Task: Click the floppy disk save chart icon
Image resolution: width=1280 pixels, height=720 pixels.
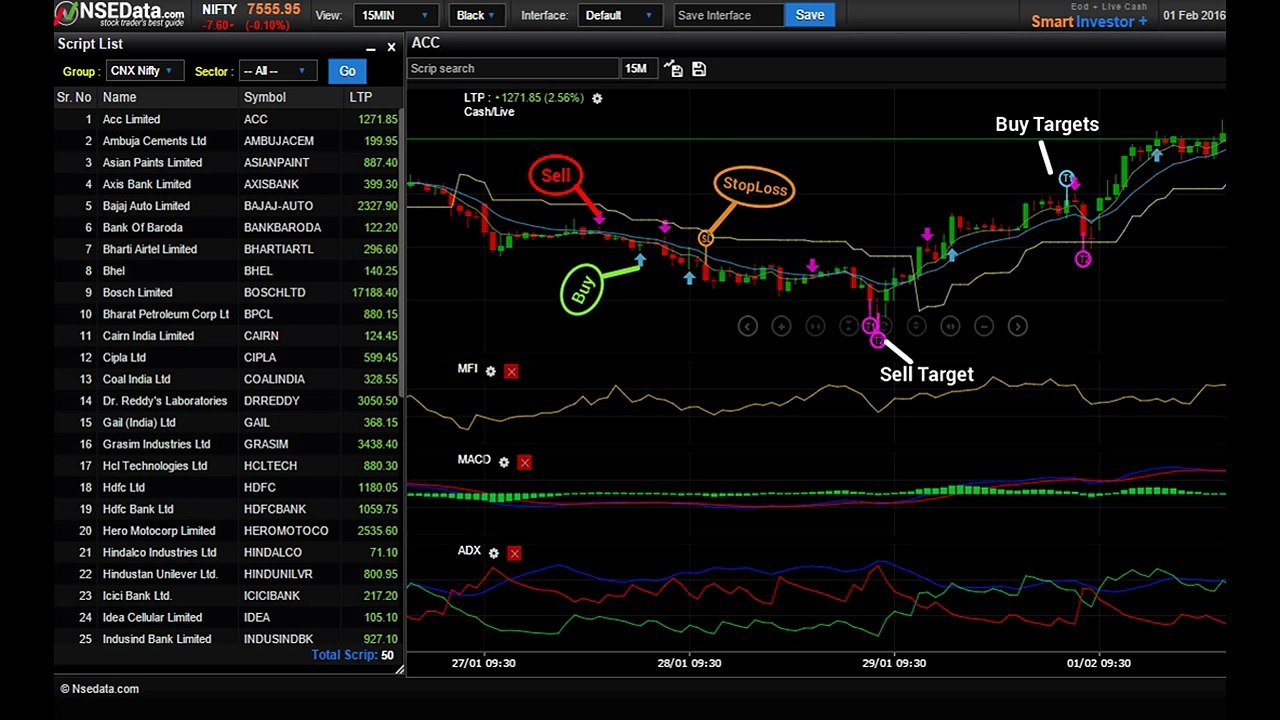Action: pos(699,69)
